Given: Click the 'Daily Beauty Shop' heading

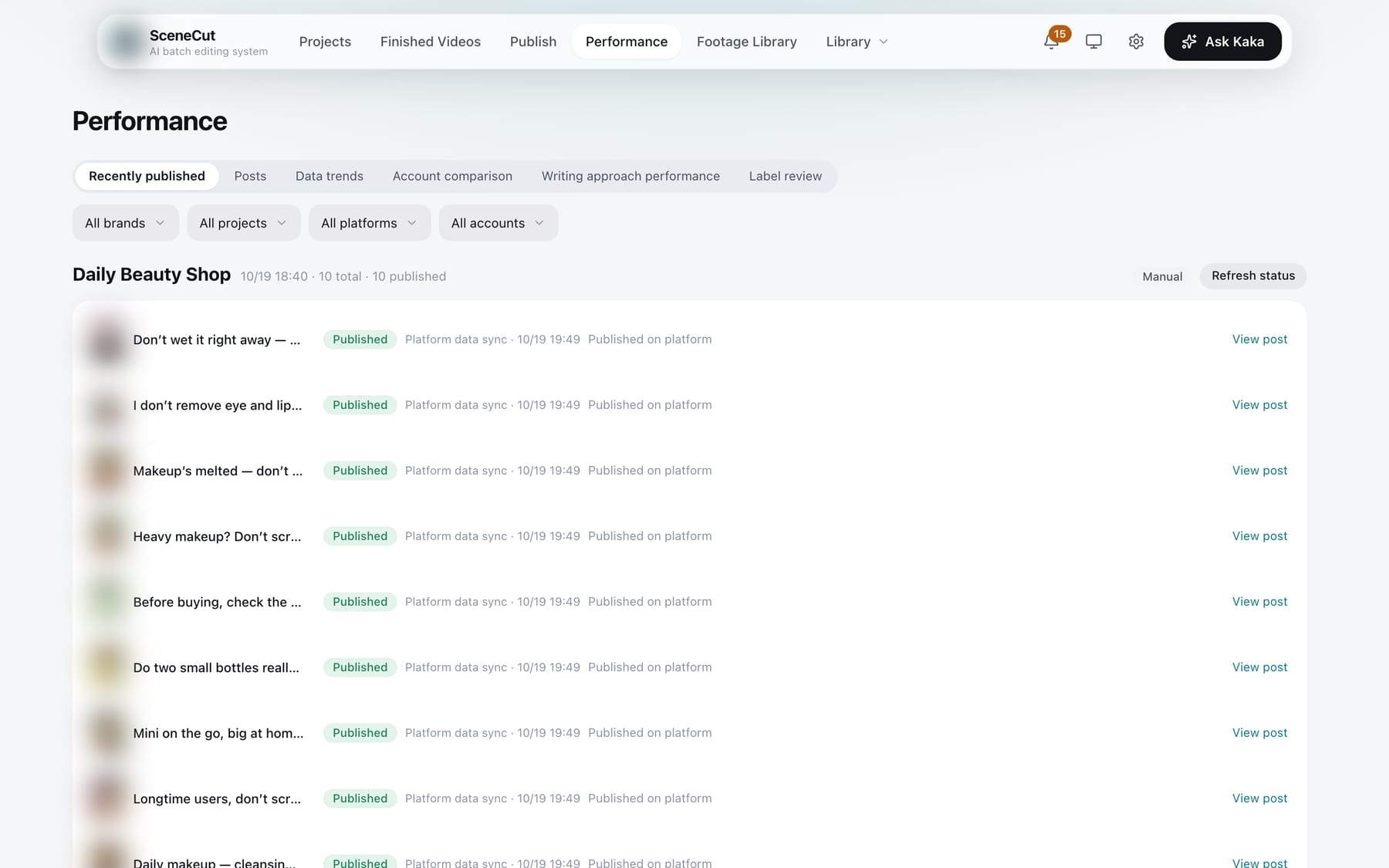Looking at the screenshot, I should [151, 275].
